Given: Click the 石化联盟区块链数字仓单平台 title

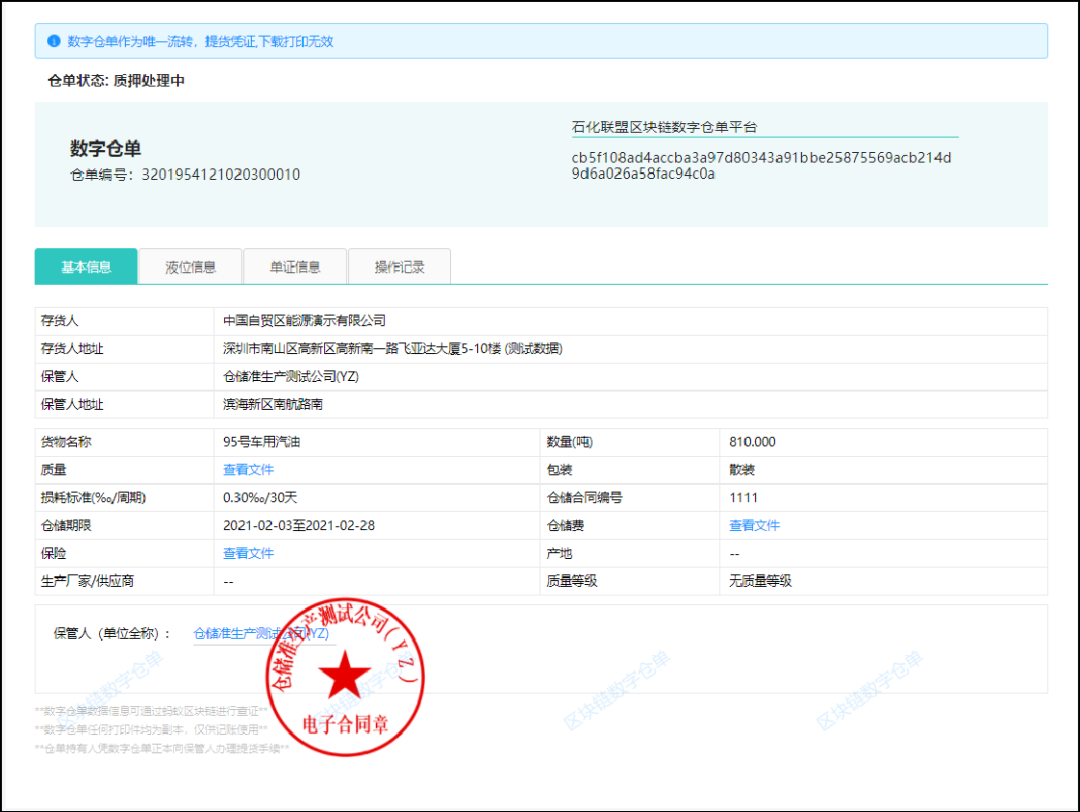Looking at the screenshot, I should coord(663,126).
